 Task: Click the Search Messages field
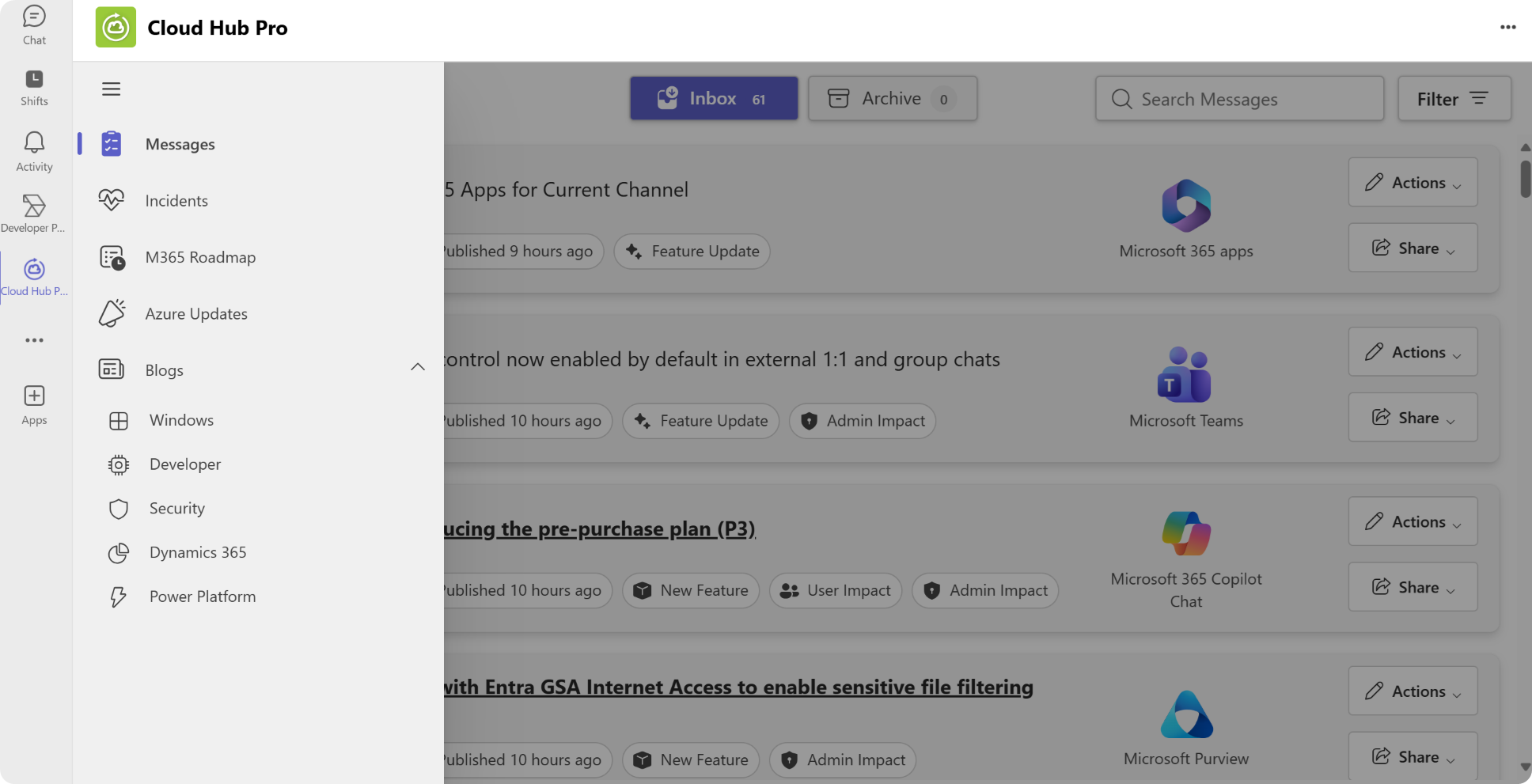click(x=1239, y=99)
